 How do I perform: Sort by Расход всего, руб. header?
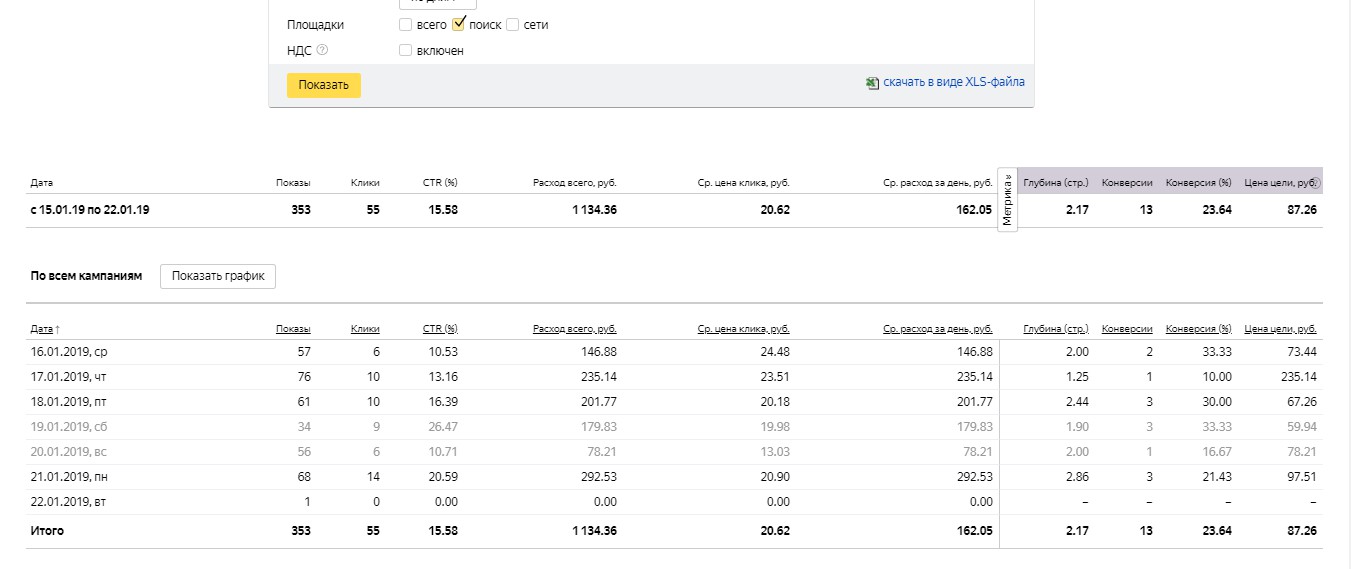point(574,329)
